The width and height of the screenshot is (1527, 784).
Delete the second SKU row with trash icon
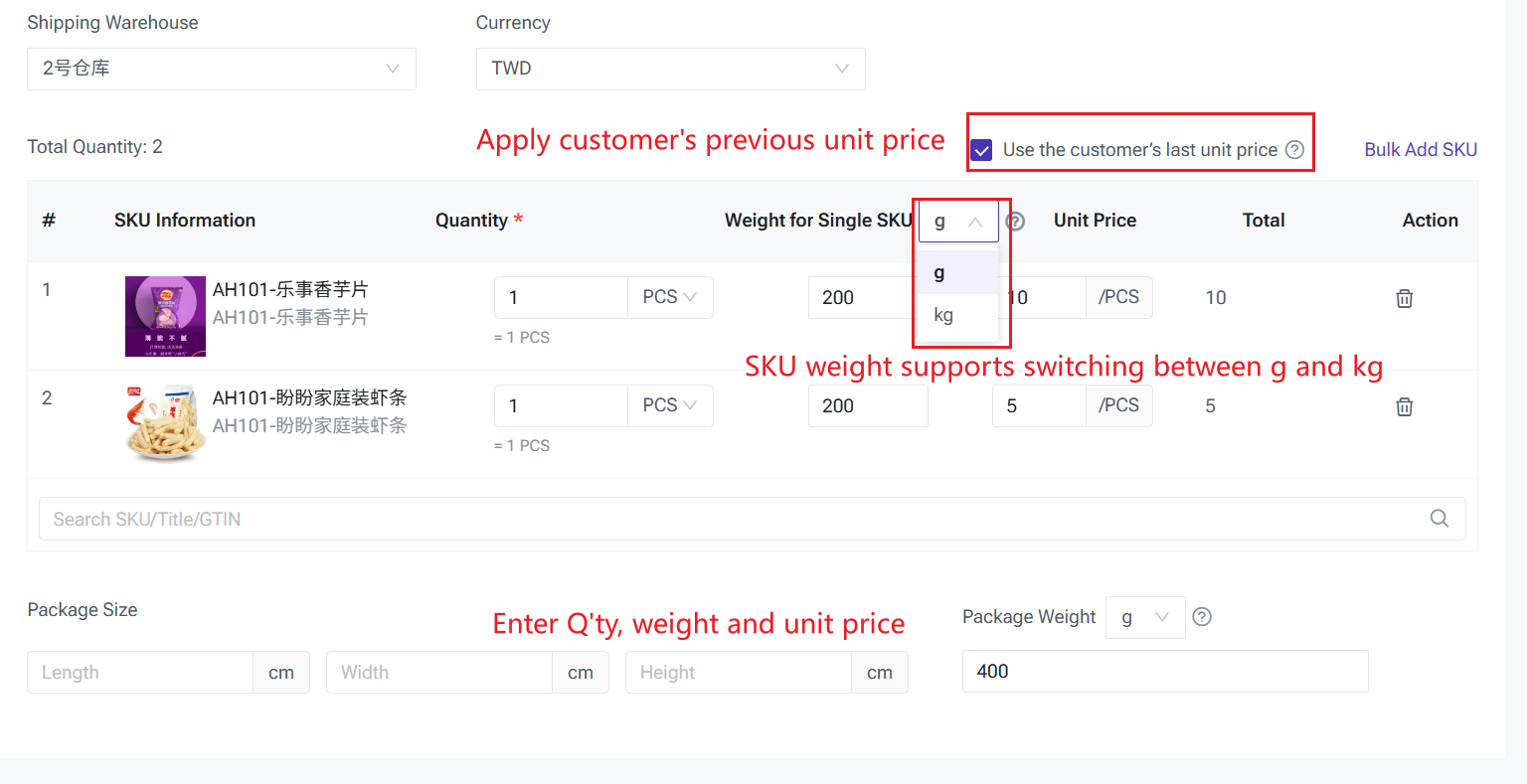click(1404, 406)
